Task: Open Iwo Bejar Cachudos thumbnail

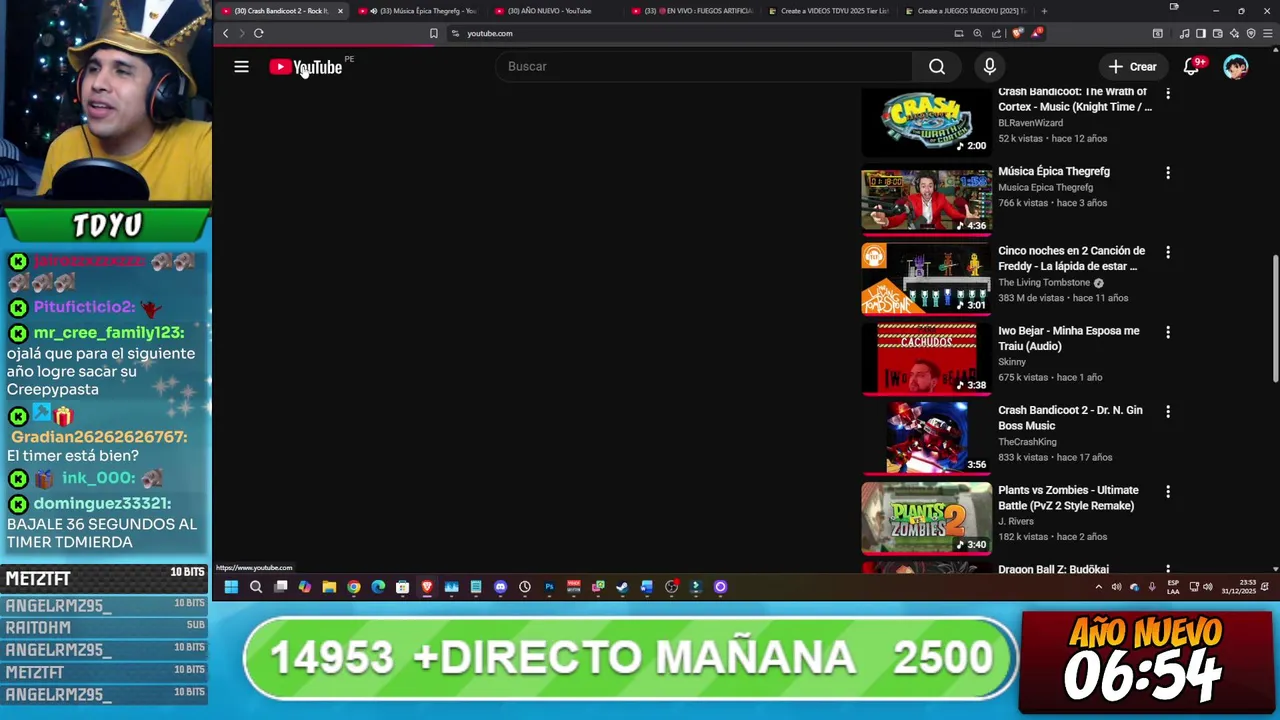Action: click(x=926, y=359)
